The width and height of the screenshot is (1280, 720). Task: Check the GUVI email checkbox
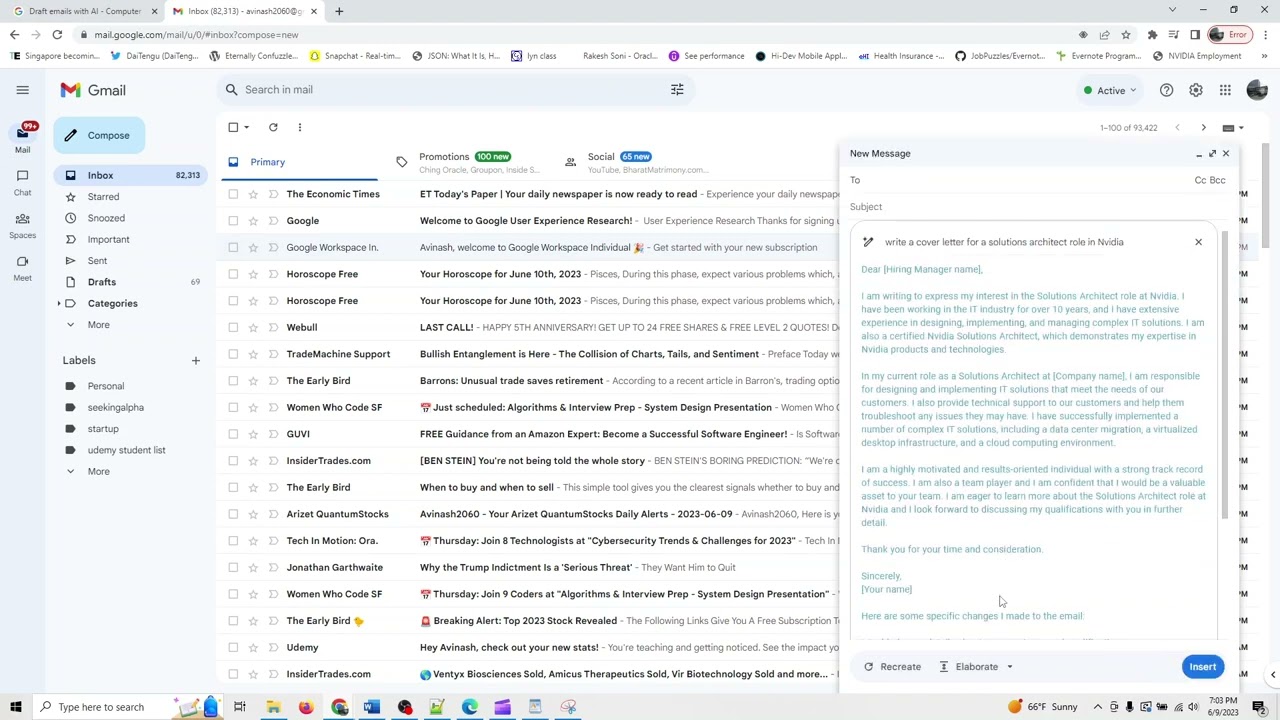click(x=233, y=434)
